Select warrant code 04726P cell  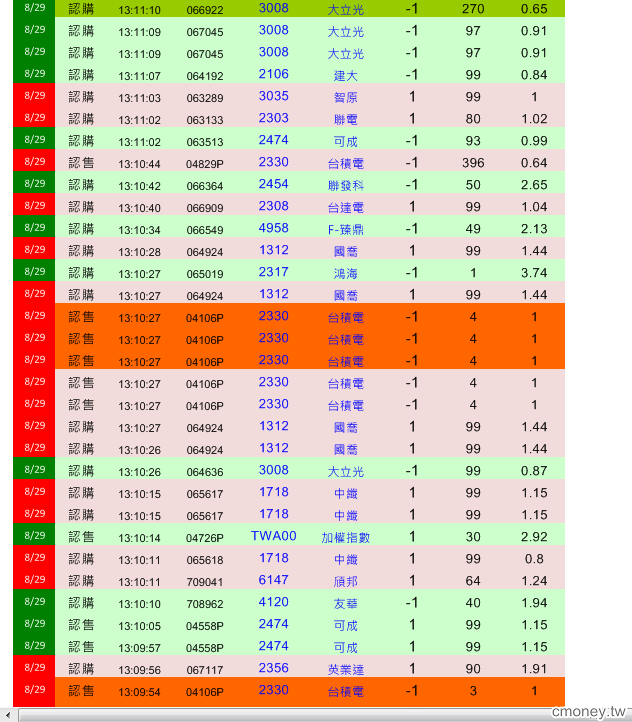tap(205, 537)
